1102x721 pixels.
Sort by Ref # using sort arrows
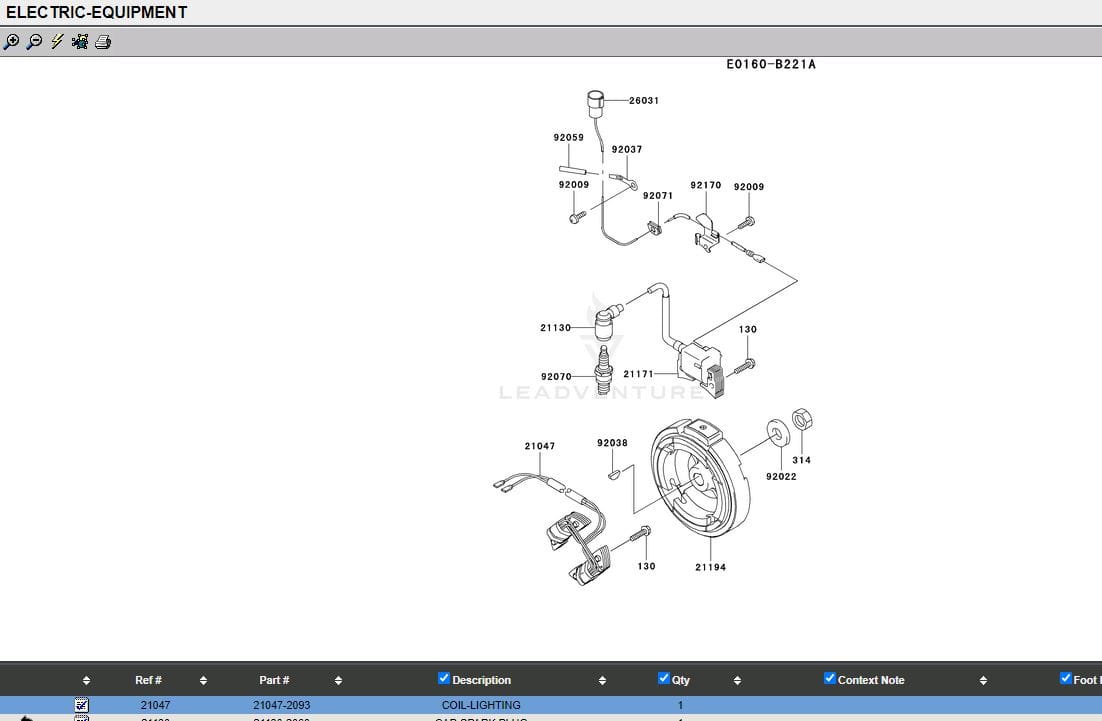click(x=203, y=681)
